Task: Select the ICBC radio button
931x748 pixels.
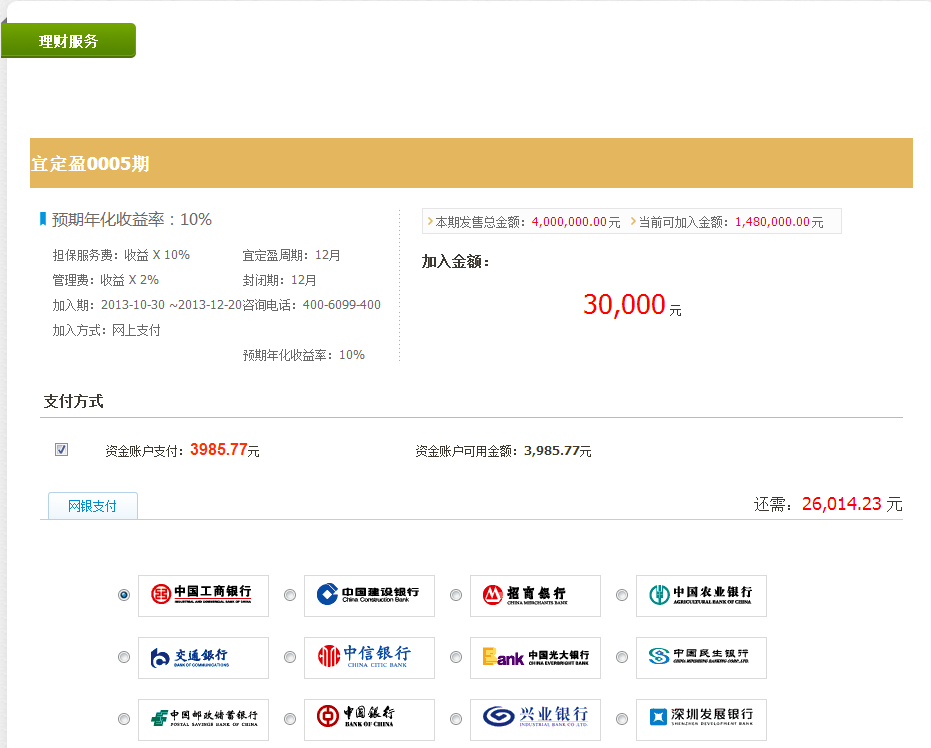Action: [x=124, y=595]
